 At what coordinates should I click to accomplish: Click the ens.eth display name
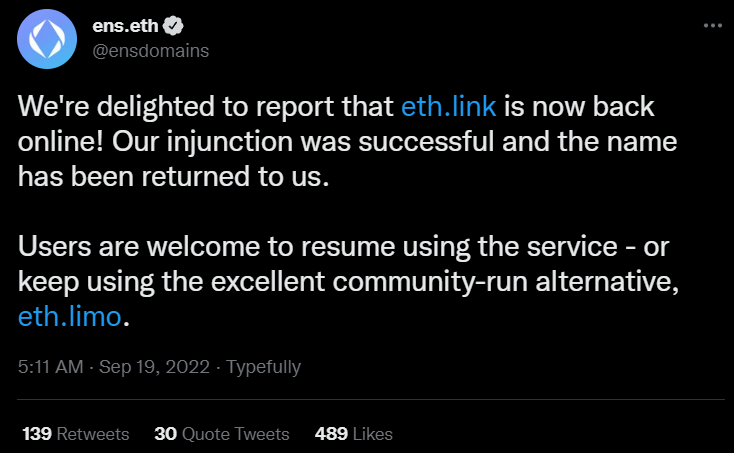[125, 26]
